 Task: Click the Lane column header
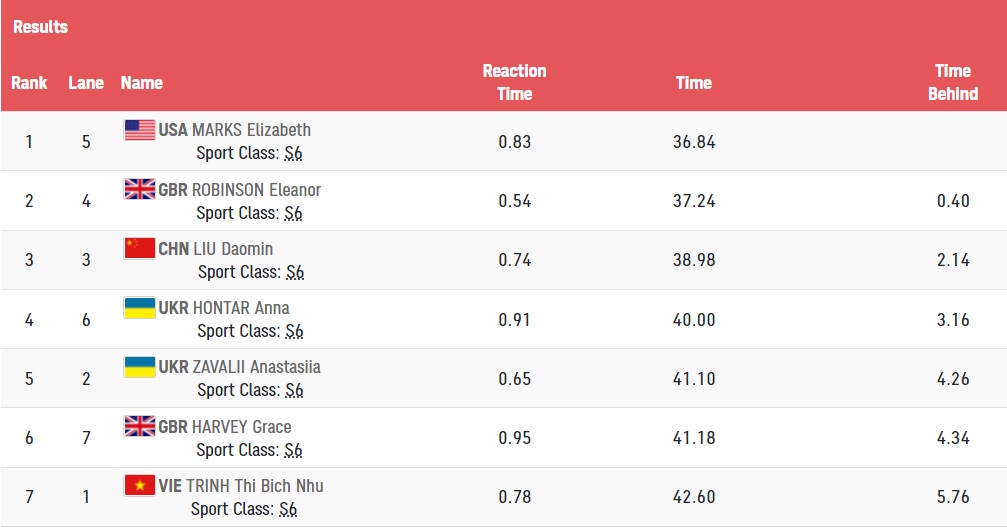coord(86,83)
